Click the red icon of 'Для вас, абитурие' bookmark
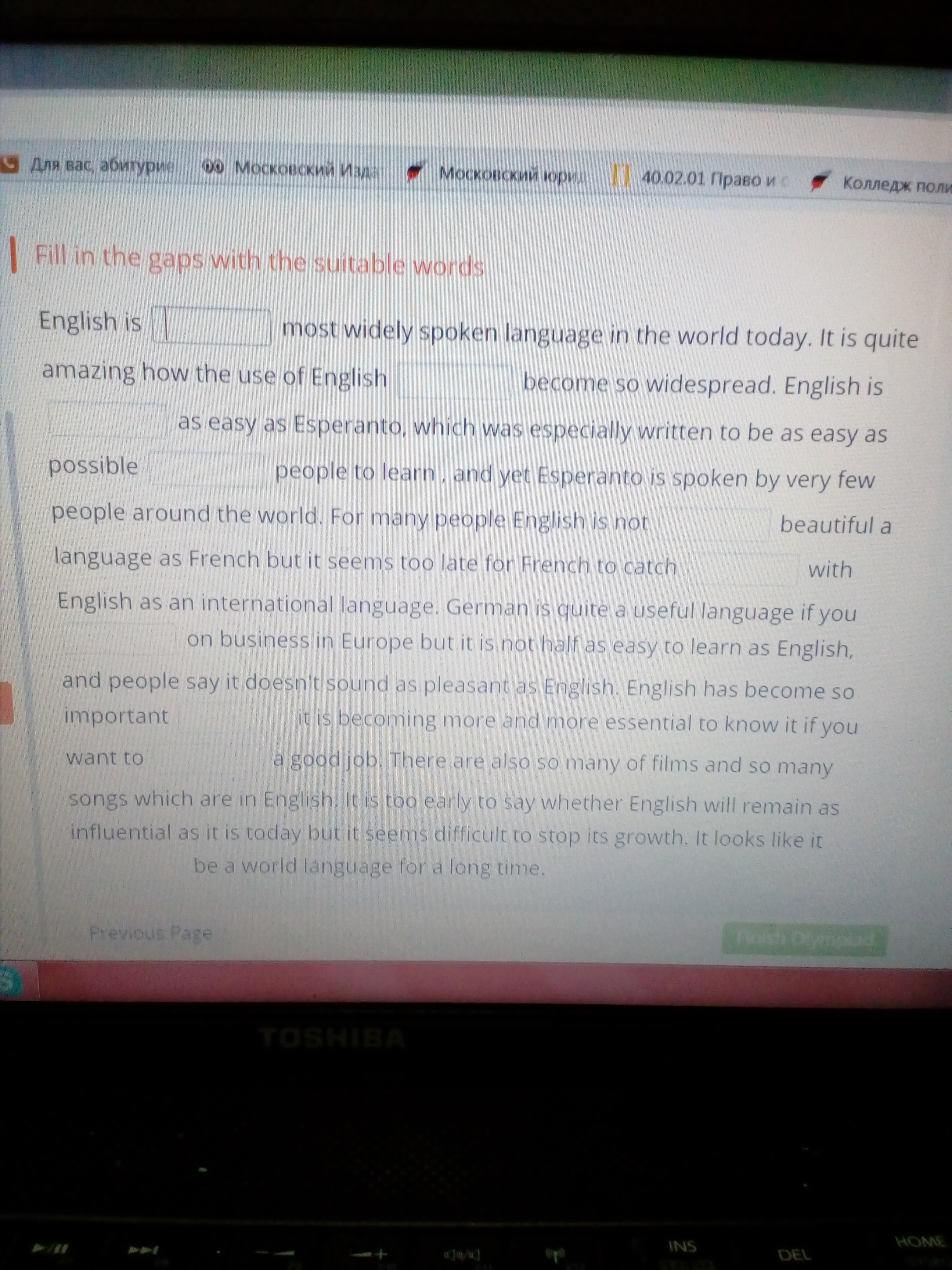The height and width of the screenshot is (1270, 952). coord(9,164)
